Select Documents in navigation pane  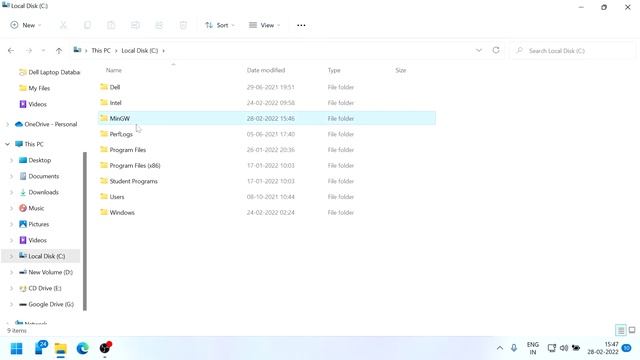tap(39, 176)
